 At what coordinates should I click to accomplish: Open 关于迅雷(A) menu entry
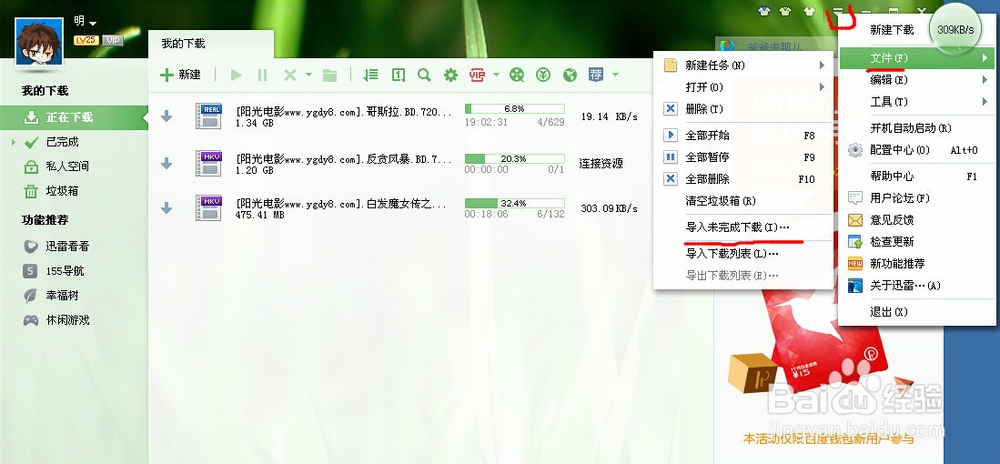pyautogui.click(x=916, y=286)
